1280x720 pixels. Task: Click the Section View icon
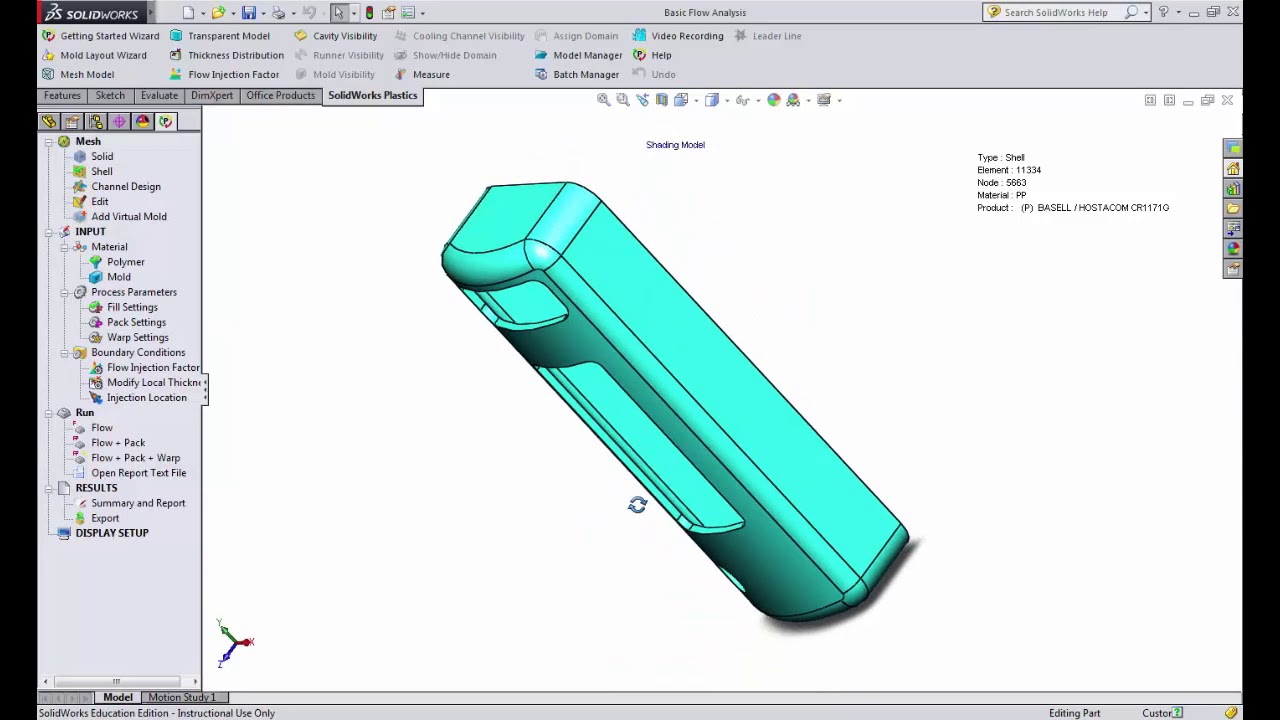tap(661, 100)
